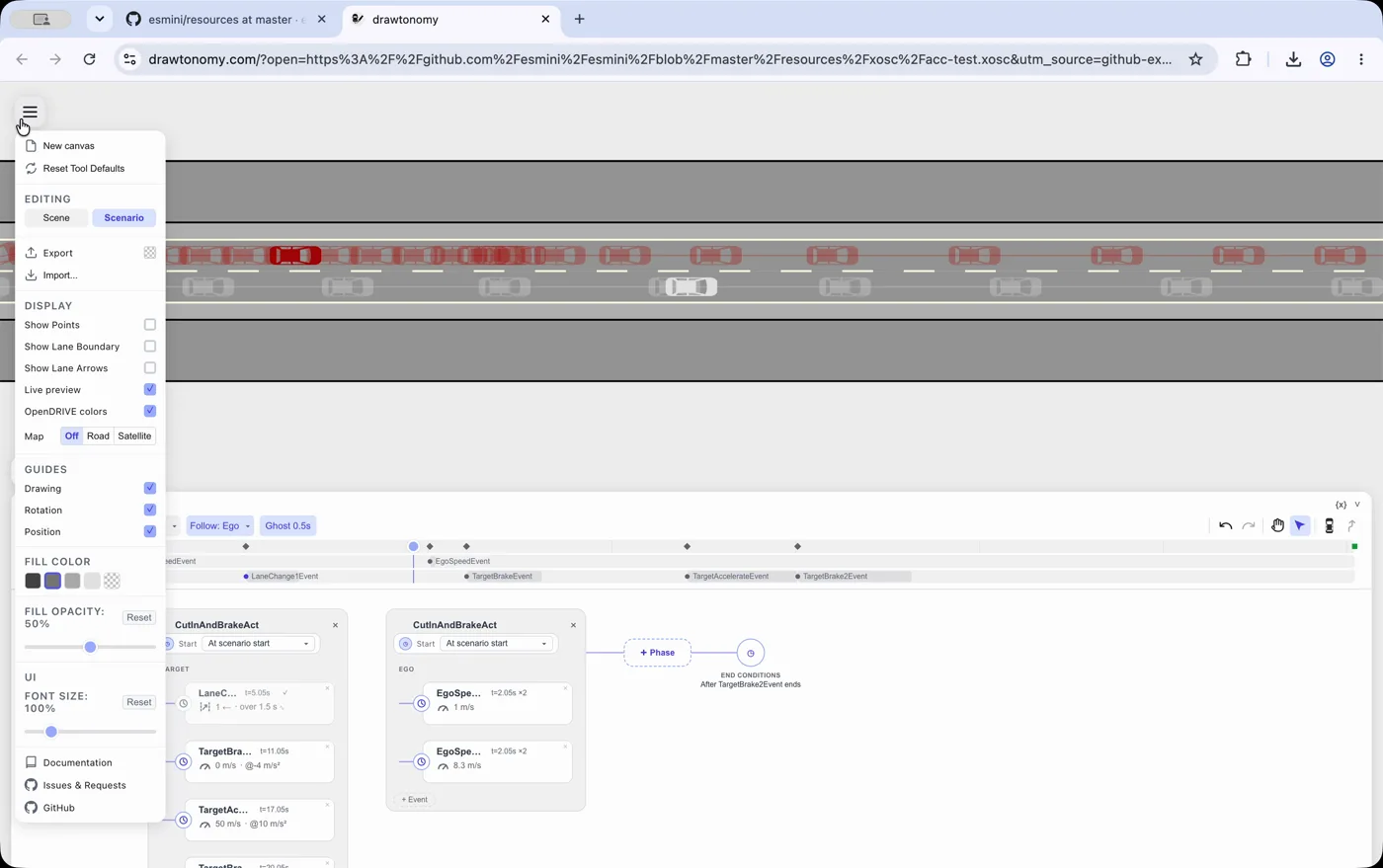The height and width of the screenshot is (868, 1383).
Task: Switch to esmini/resources GitHub browser tab
Action: point(227,19)
